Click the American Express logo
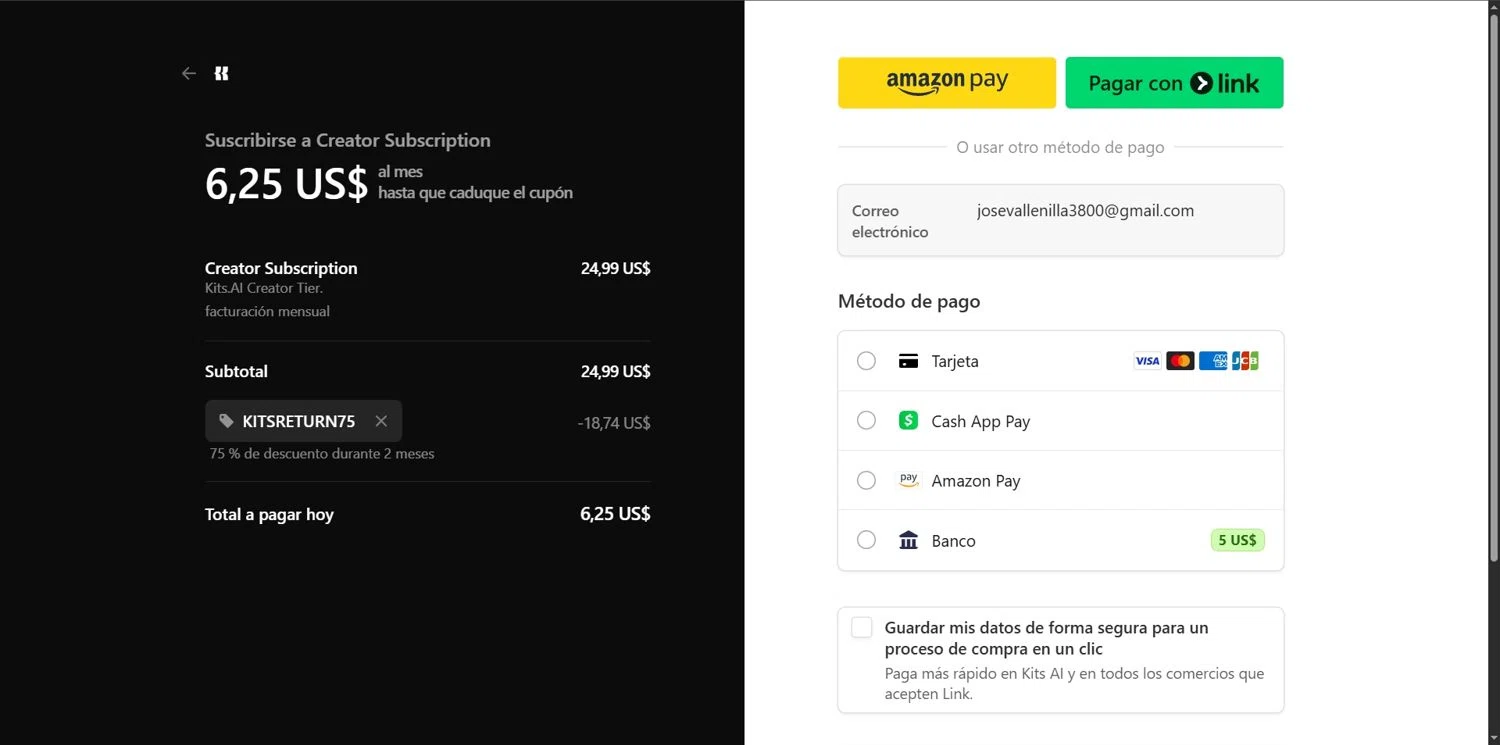 (x=1213, y=361)
